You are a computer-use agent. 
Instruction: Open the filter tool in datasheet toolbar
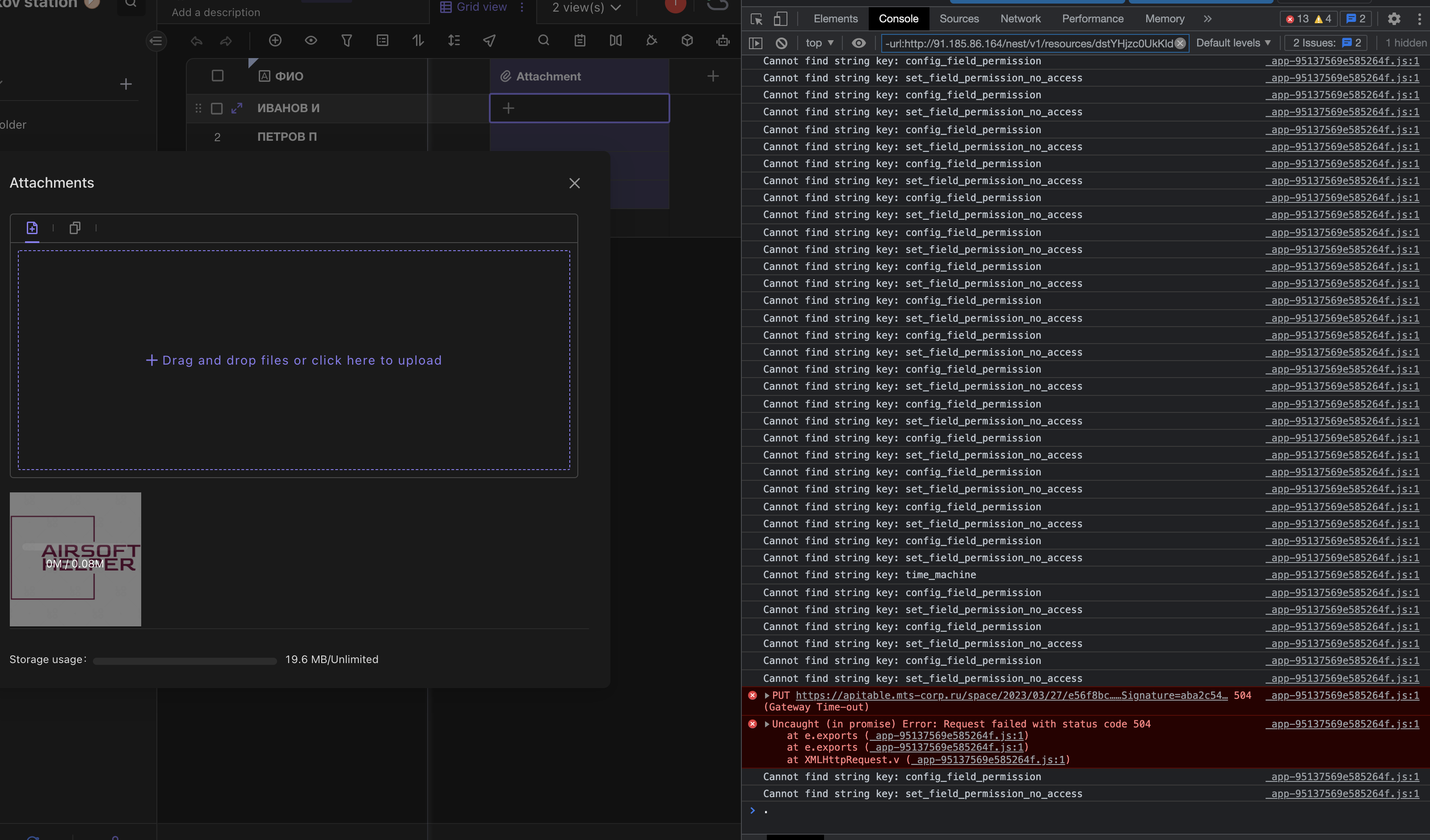(x=347, y=41)
